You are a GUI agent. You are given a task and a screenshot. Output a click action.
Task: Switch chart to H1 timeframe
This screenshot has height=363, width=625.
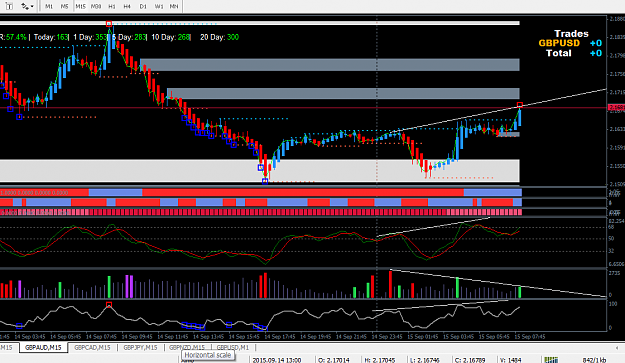(112, 6)
